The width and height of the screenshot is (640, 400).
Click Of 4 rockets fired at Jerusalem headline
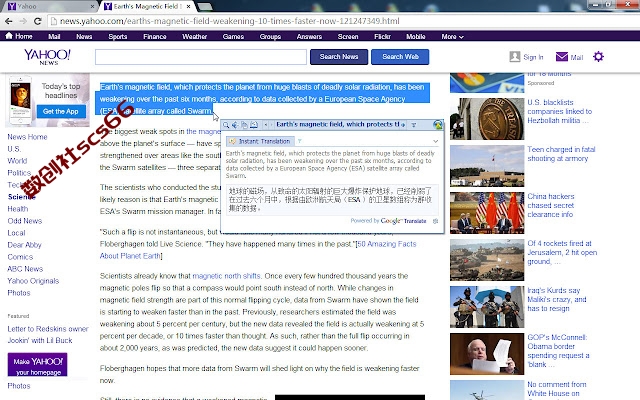[562, 252]
